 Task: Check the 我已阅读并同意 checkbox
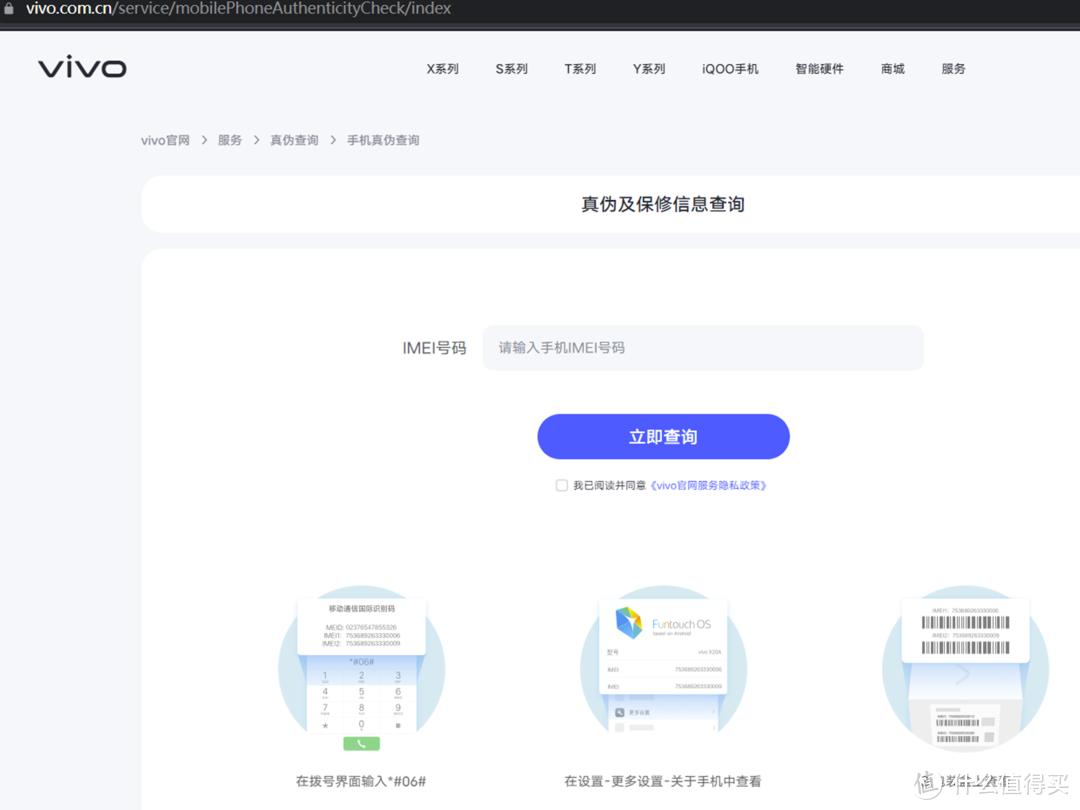[x=561, y=486]
